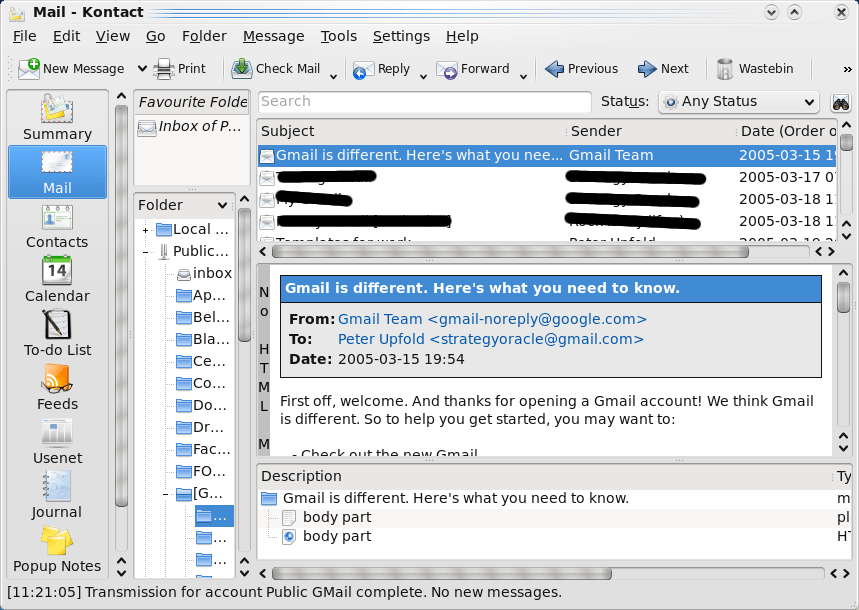
Task: Open the Calendar component
Action: [57, 280]
